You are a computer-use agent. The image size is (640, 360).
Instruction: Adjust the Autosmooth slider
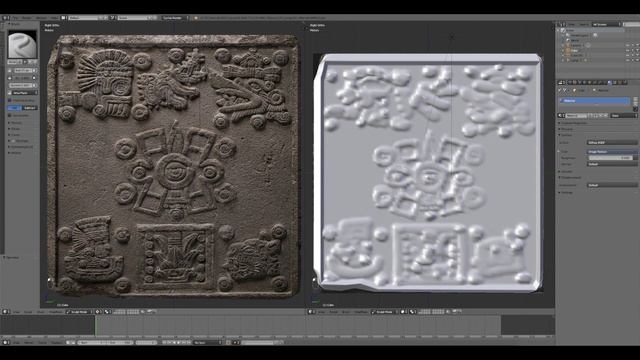coord(23,85)
